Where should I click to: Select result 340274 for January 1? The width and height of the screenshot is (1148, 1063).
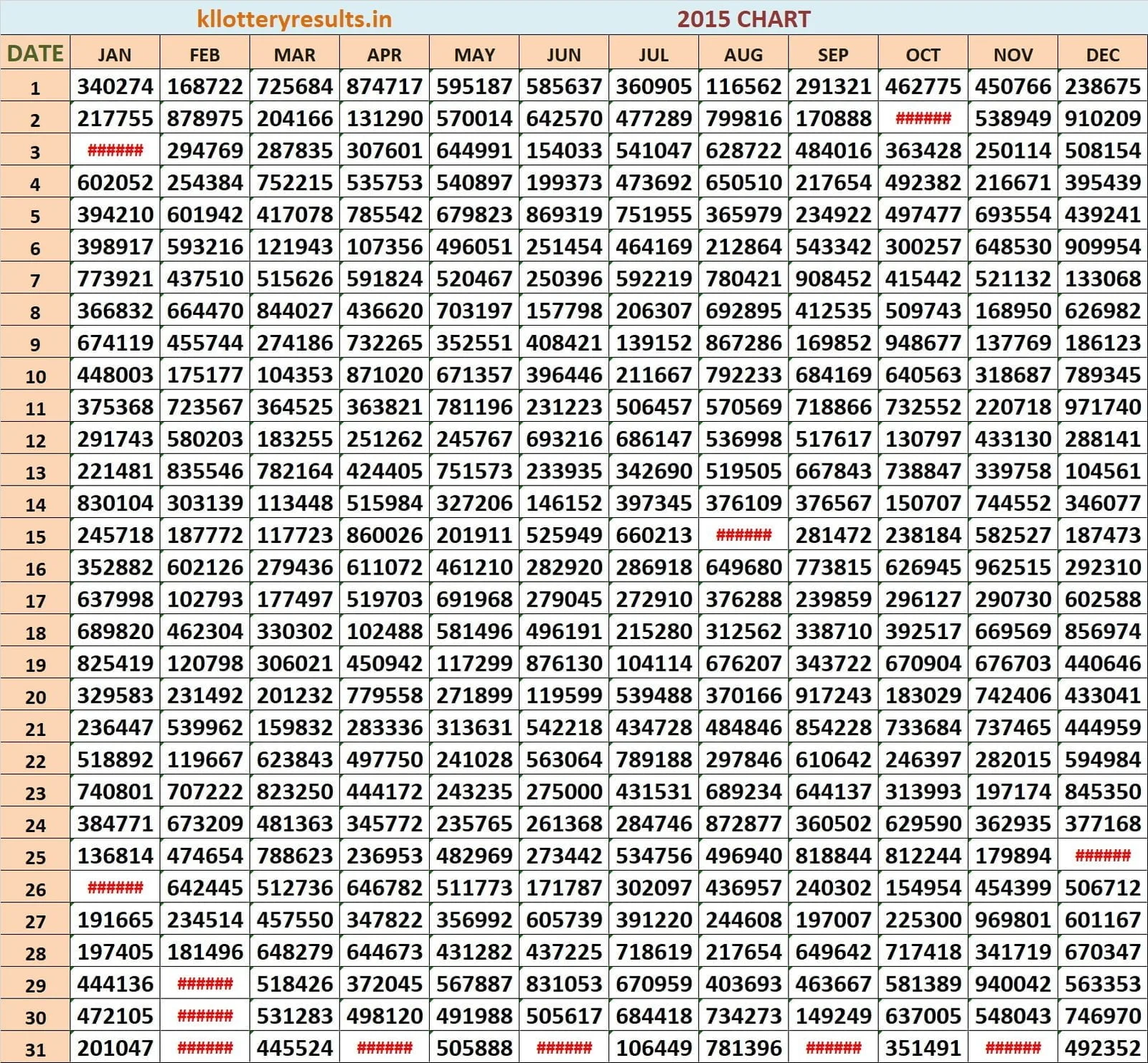(x=115, y=86)
